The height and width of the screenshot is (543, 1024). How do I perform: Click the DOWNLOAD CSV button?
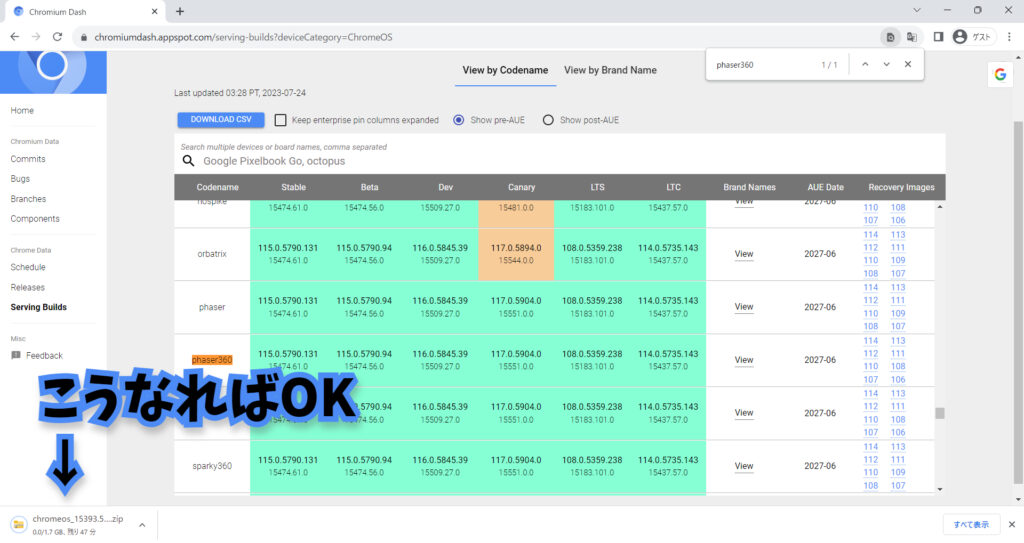click(x=221, y=120)
